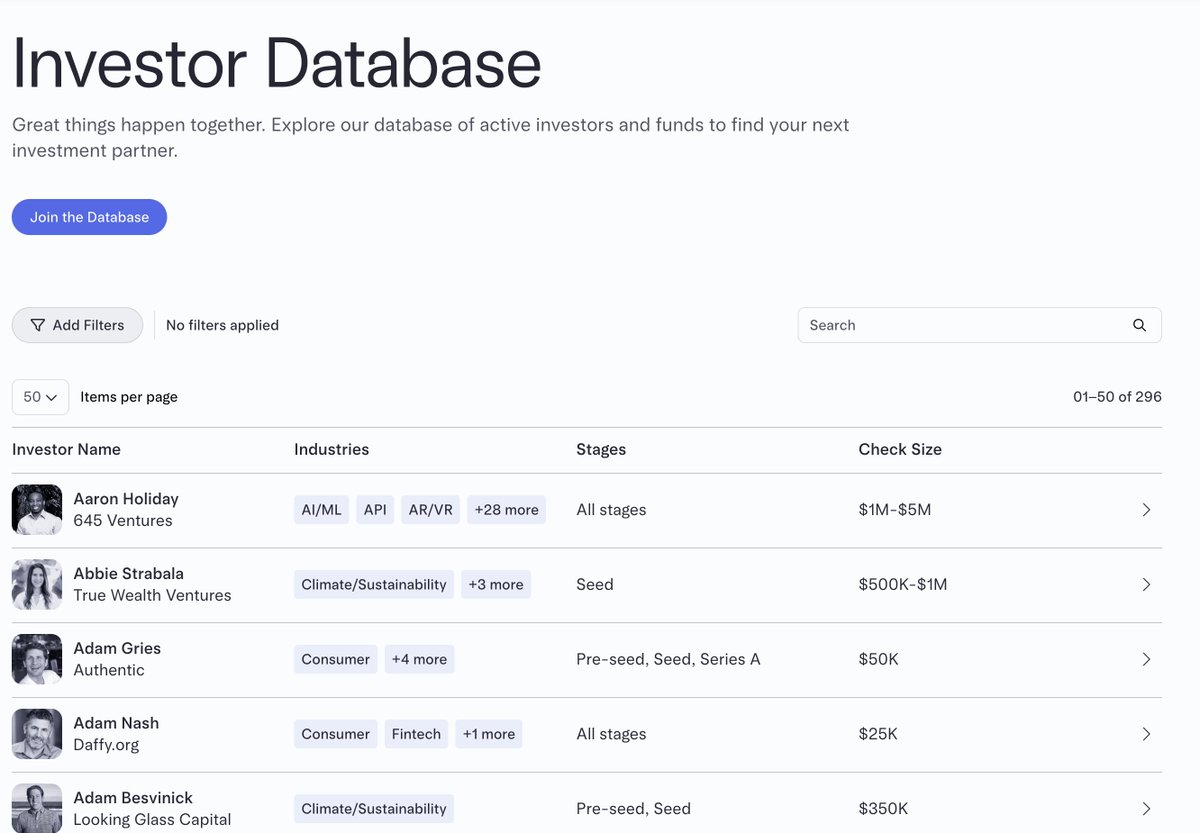1200x833 pixels.
Task: Expand +1 more industries for Adam Nash
Action: tap(488, 734)
